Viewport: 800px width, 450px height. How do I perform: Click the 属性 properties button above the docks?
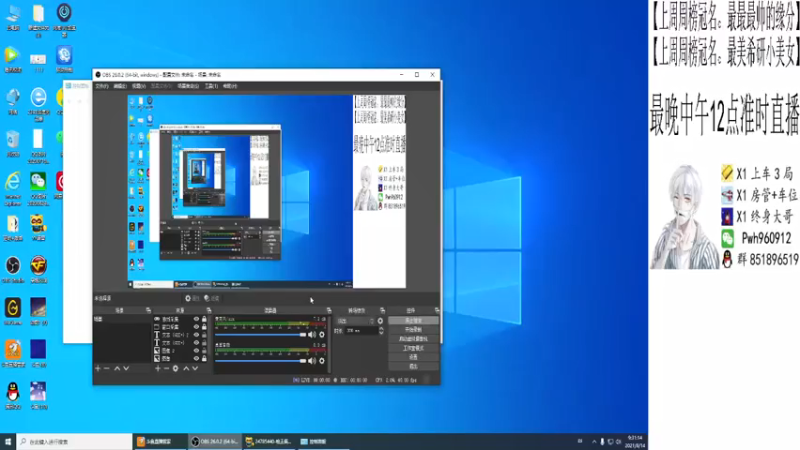(x=192, y=298)
